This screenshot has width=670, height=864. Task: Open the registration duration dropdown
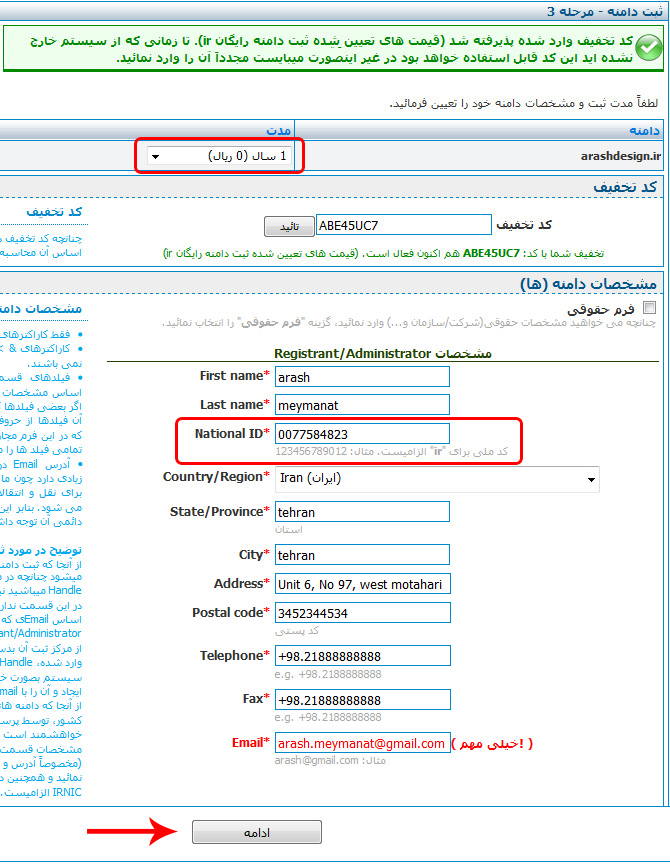tap(220, 156)
